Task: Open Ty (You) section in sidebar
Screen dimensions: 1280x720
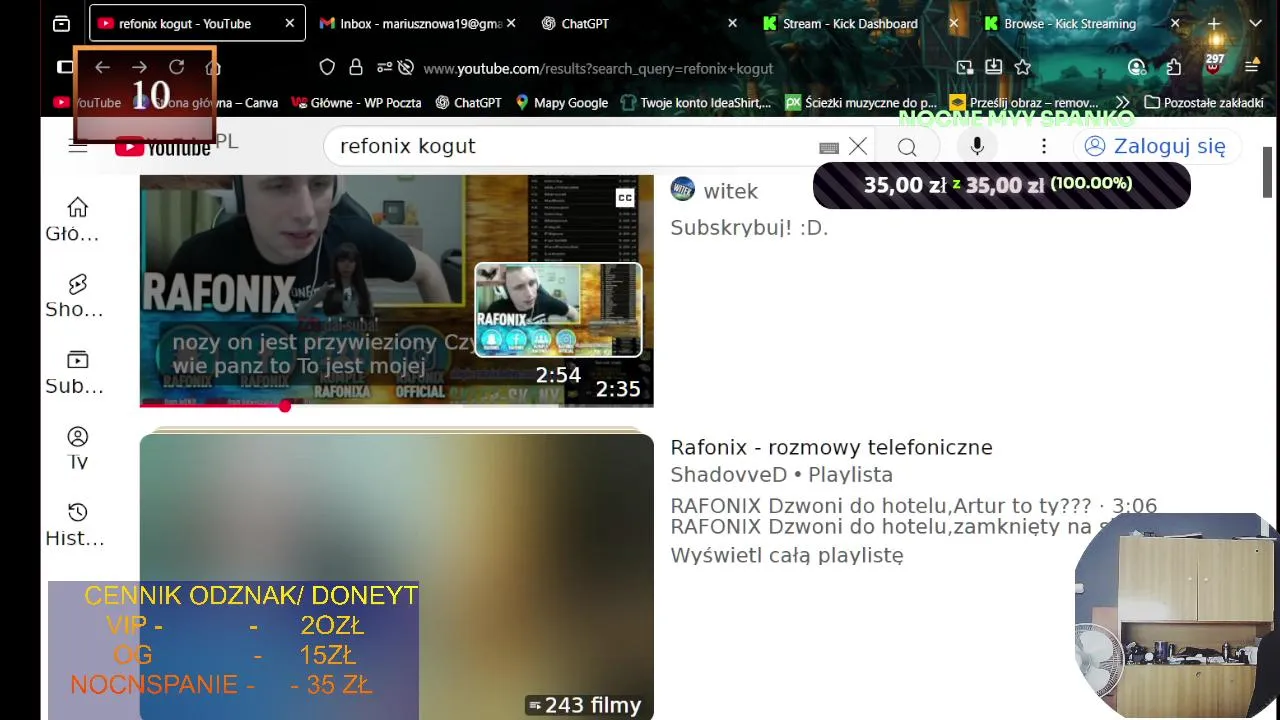Action: coord(77,448)
